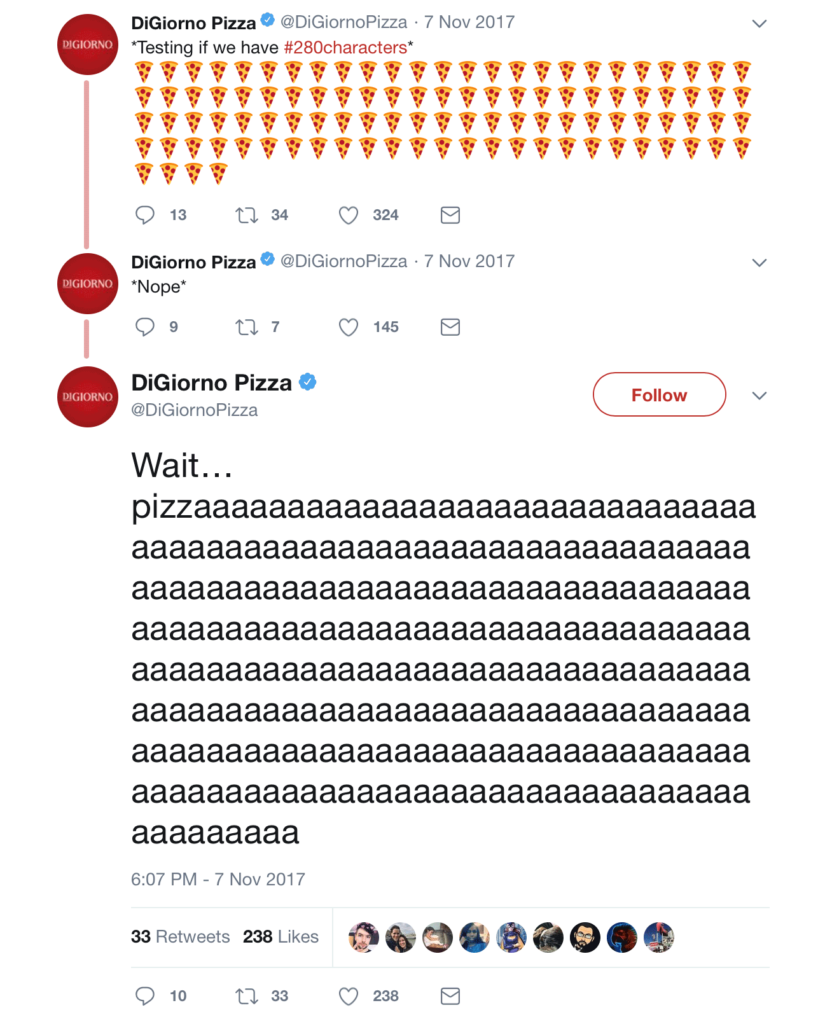The width and height of the screenshot is (832, 1024).
Task: Open DiGiorno avatar on main tweet
Action: tap(88, 396)
